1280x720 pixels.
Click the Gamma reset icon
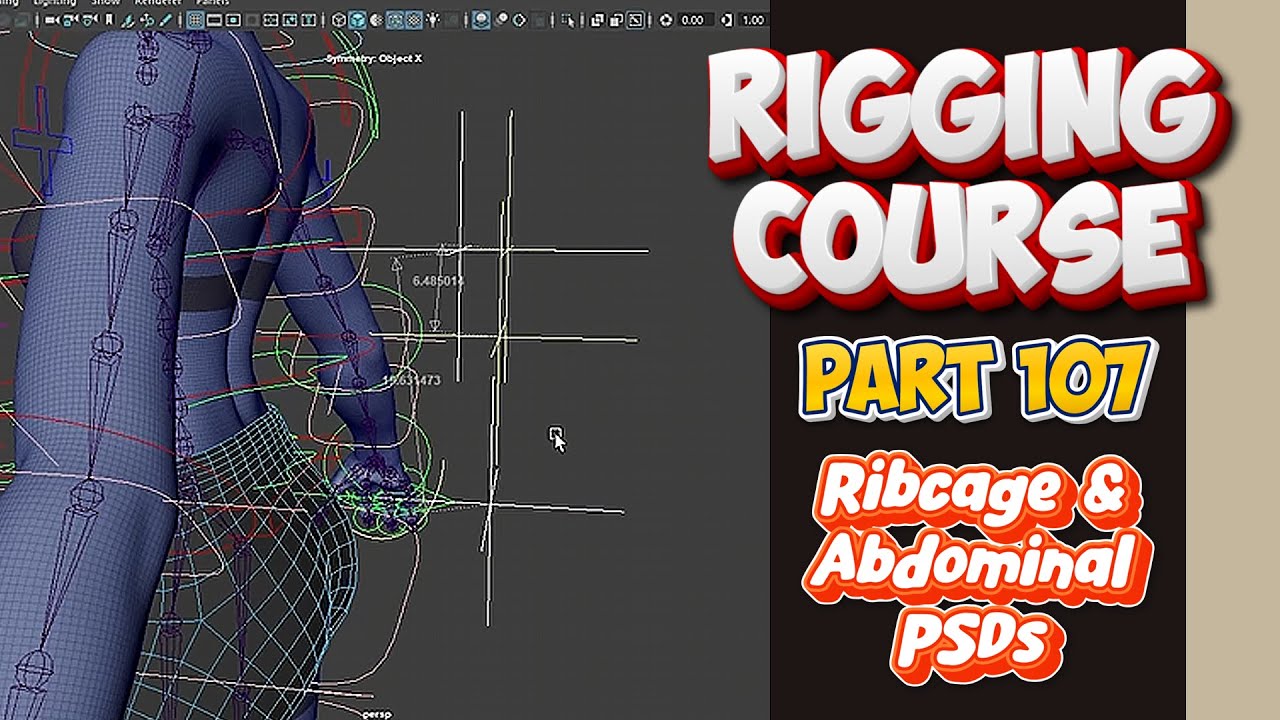[726, 20]
